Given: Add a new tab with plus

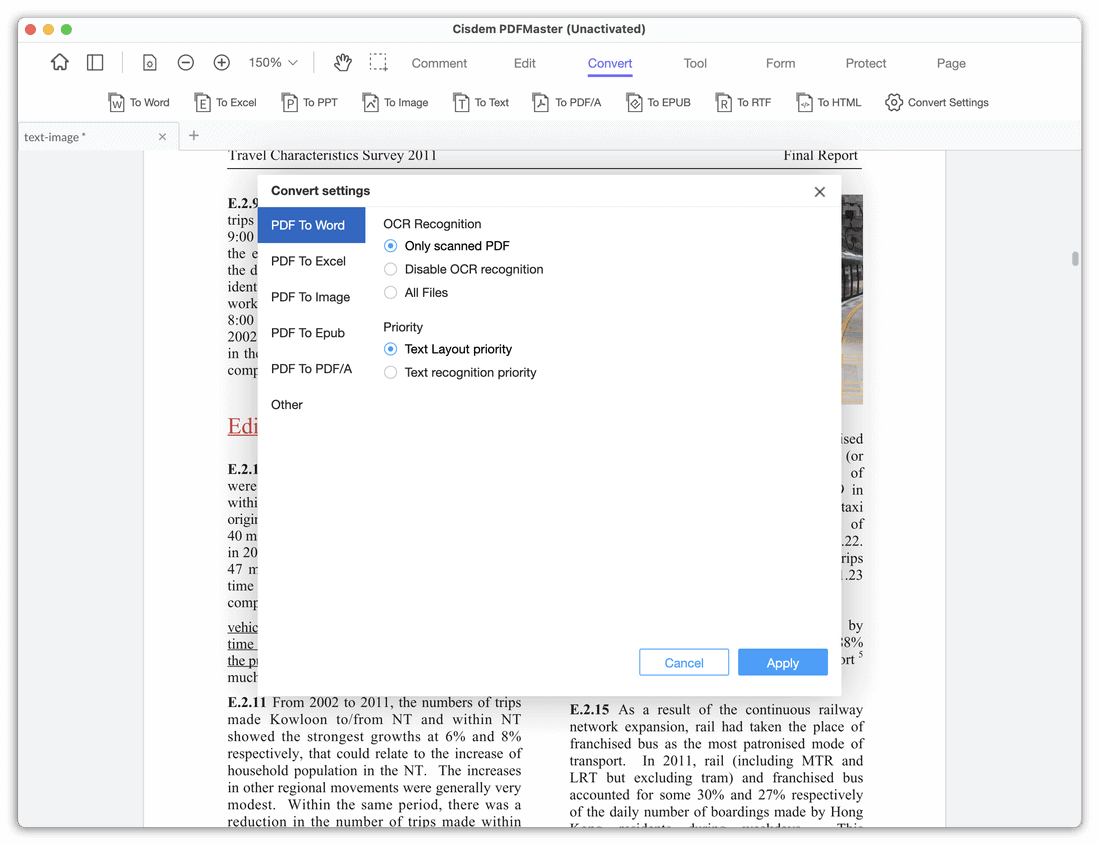Looking at the screenshot, I should [x=194, y=135].
